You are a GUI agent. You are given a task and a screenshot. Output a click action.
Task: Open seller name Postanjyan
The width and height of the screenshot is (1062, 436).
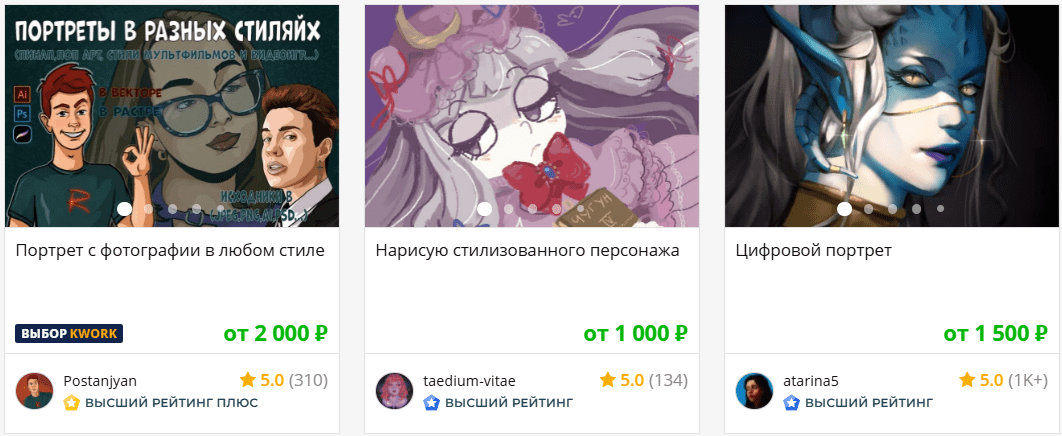point(100,381)
